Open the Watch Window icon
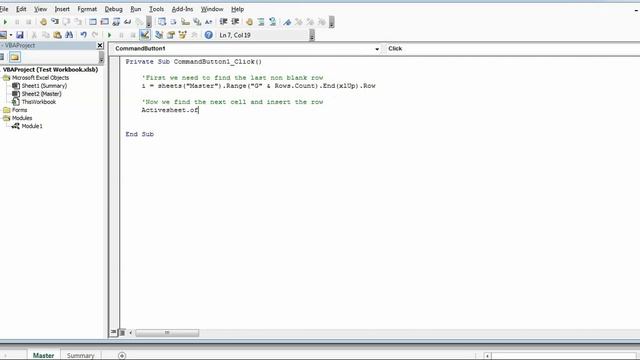640x360 pixels. click(x=116, y=22)
